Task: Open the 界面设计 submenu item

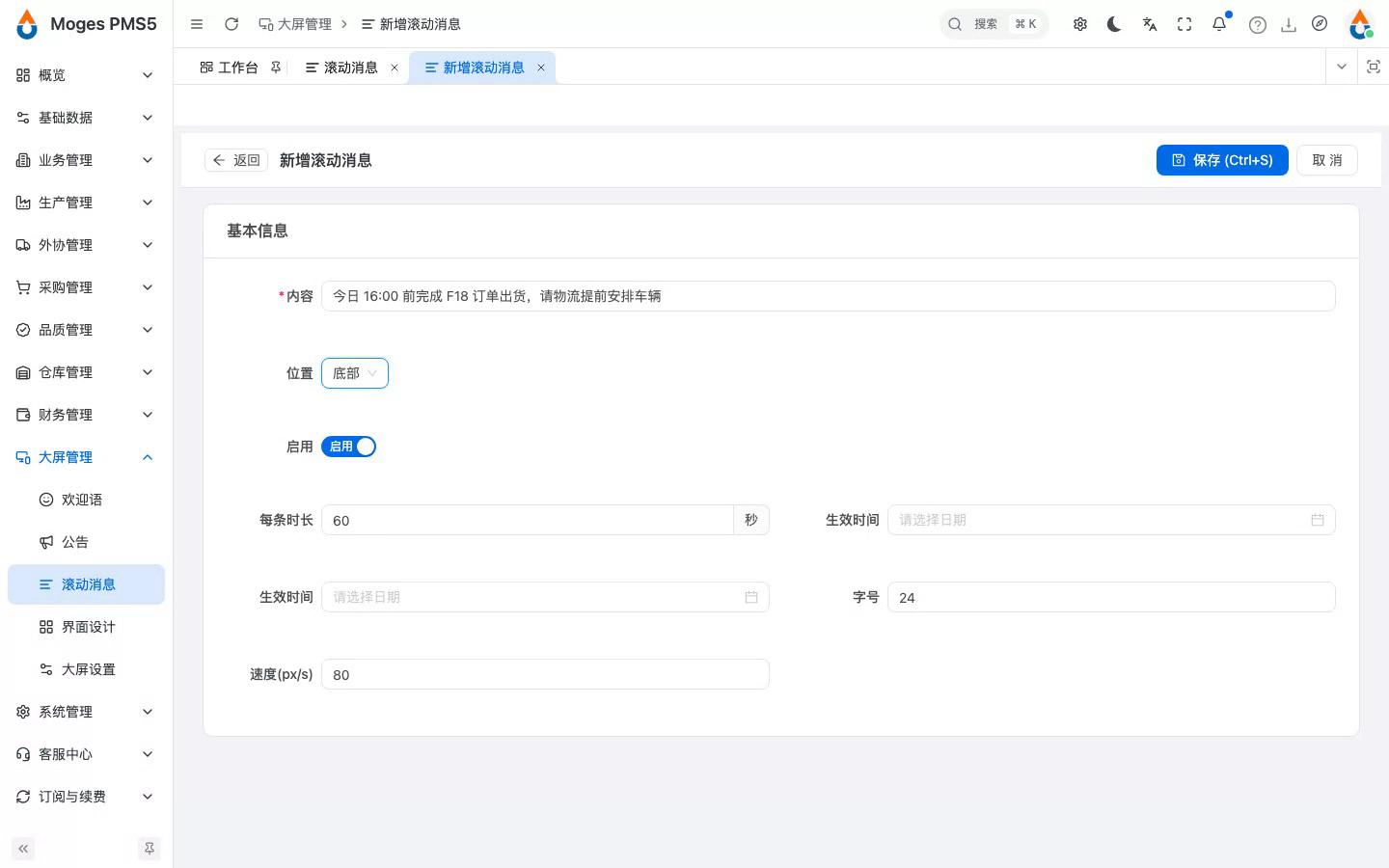Action: [x=86, y=627]
